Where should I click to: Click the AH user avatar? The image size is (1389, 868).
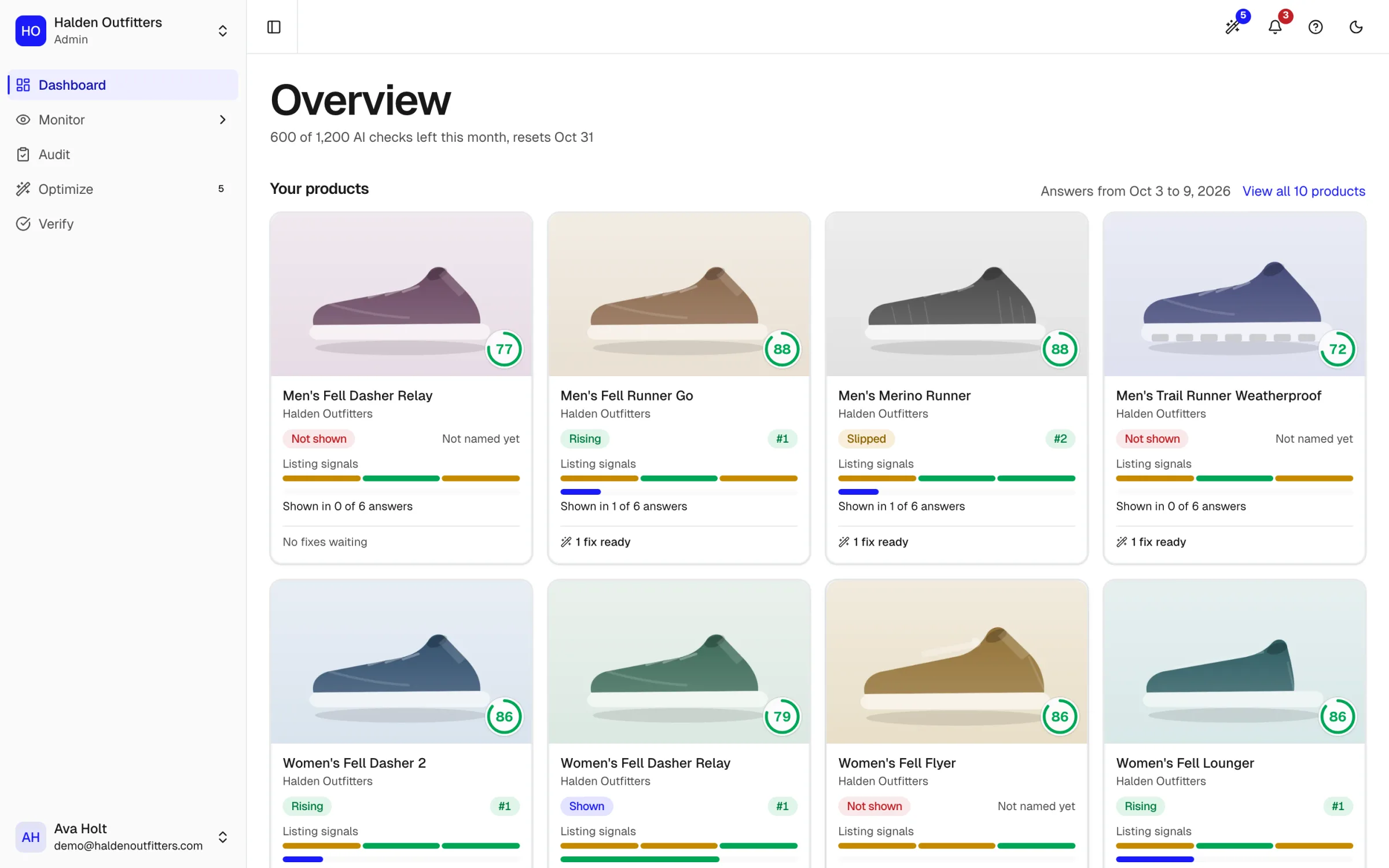31,837
